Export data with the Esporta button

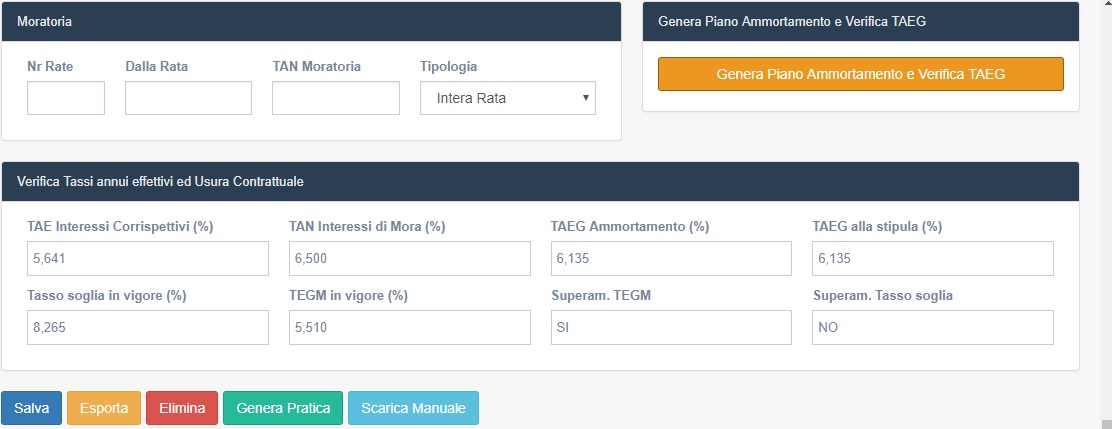pos(104,408)
